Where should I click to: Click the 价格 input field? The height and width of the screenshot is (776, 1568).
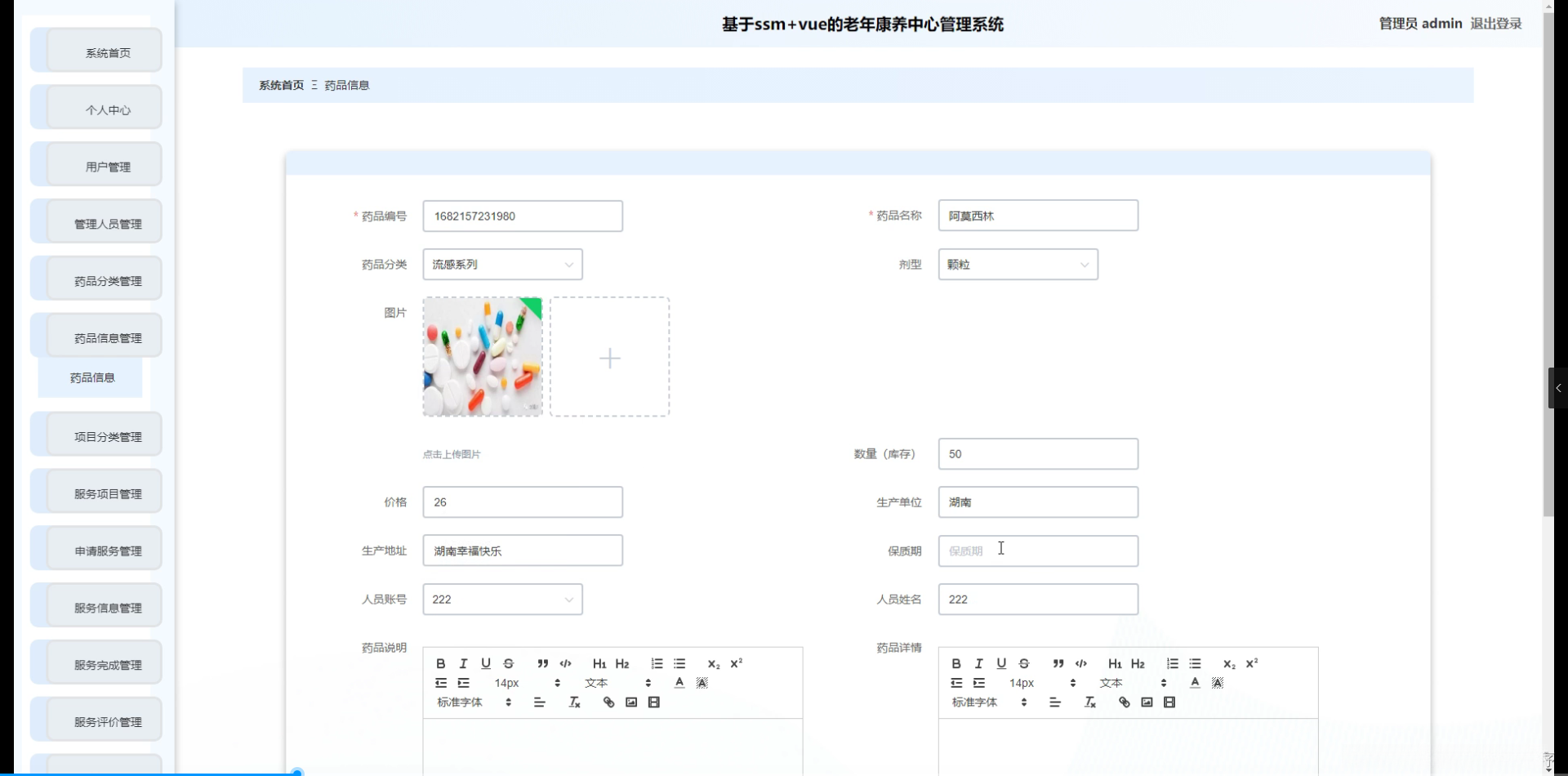(x=523, y=502)
